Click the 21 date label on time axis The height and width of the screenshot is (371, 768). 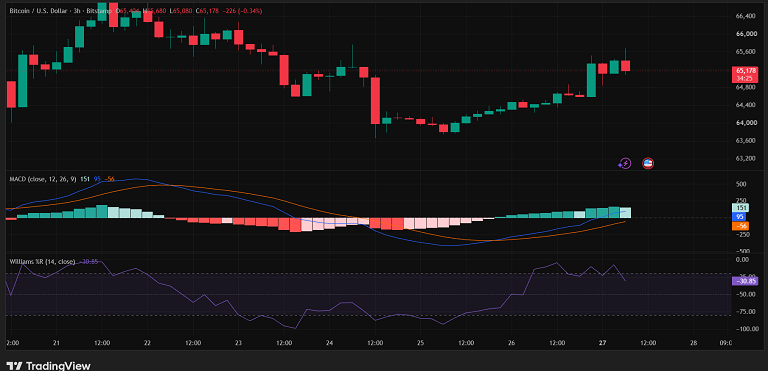tap(56, 343)
